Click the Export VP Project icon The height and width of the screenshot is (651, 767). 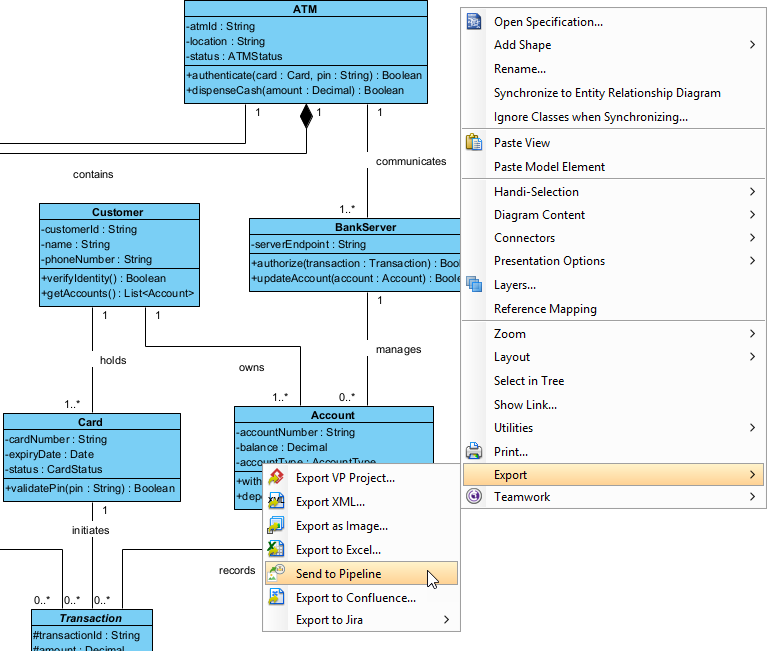276,477
